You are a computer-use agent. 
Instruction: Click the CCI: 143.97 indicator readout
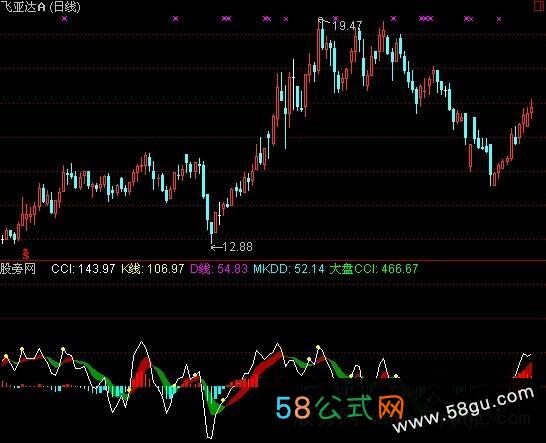coord(83,269)
